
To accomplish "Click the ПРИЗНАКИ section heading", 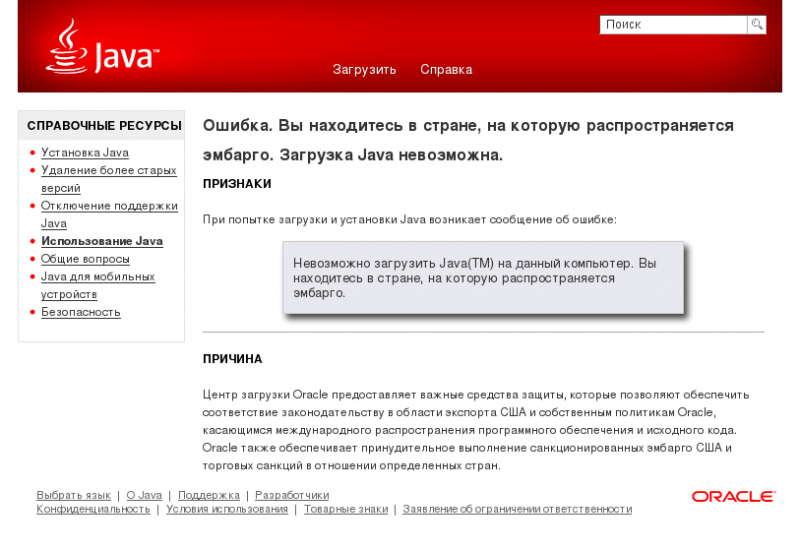I will (x=237, y=184).
